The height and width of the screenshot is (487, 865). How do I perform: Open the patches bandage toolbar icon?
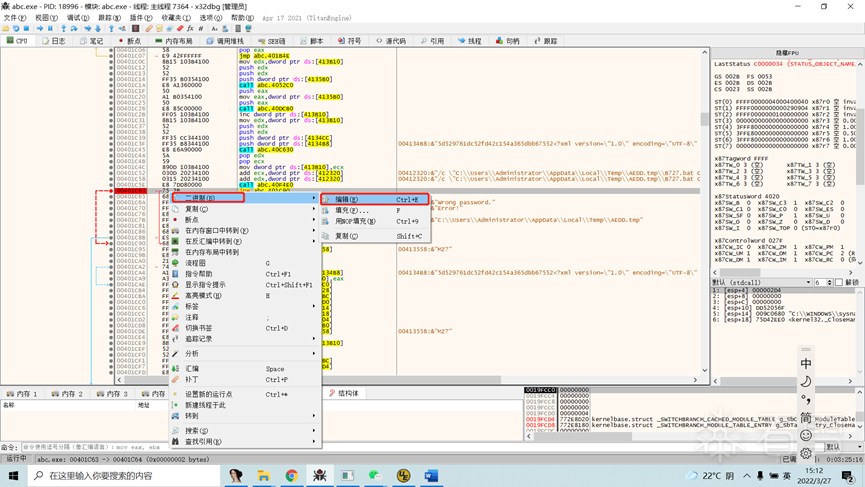tap(149, 28)
